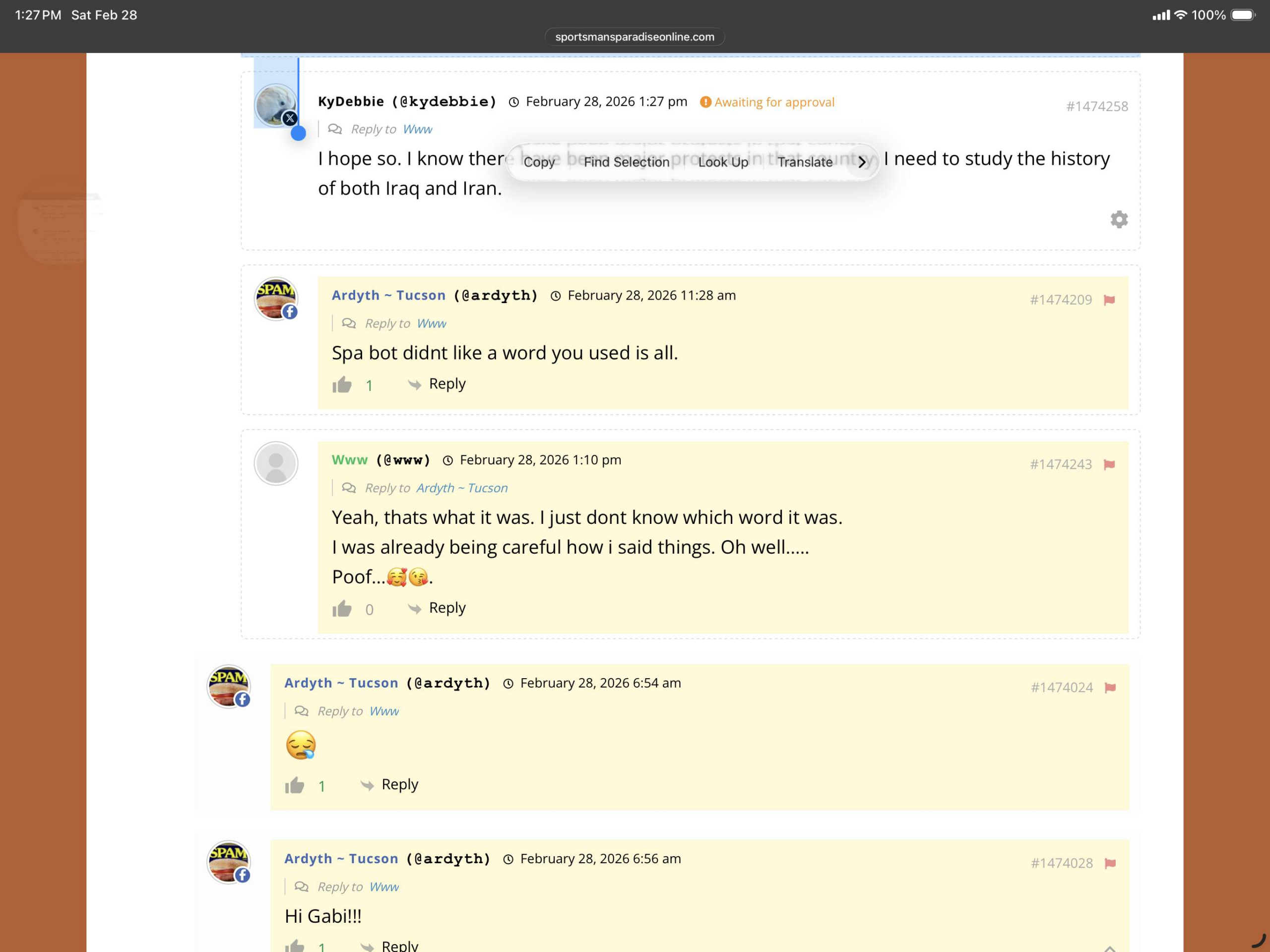This screenshot has width=1270, height=952.
Task: Reply to Www's 1:10 pm post
Action: click(x=437, y=608)
